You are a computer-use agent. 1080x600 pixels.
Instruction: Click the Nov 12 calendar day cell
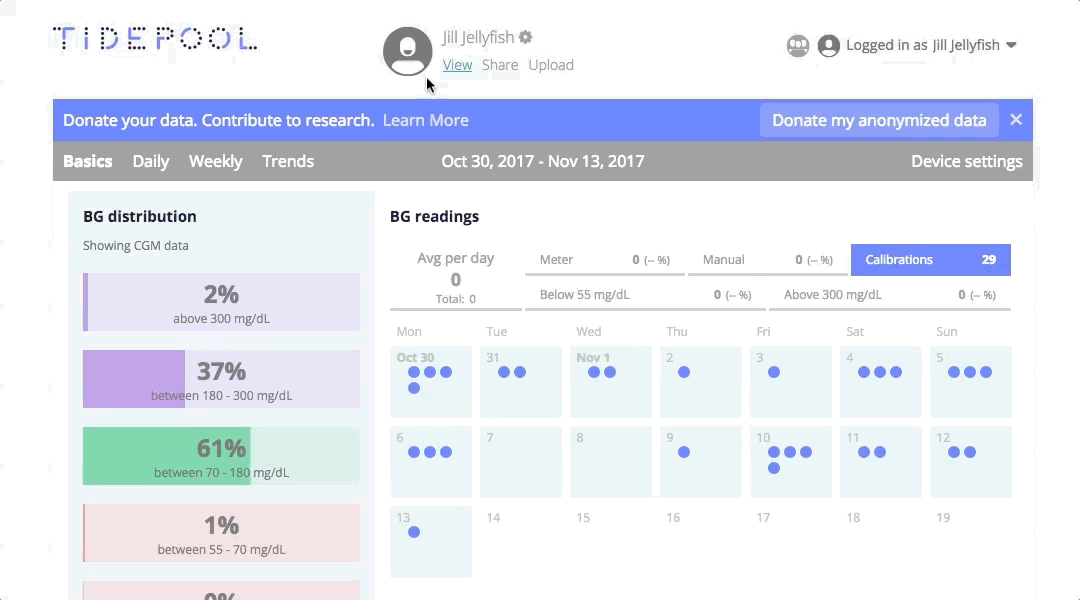tap(970, 462)
